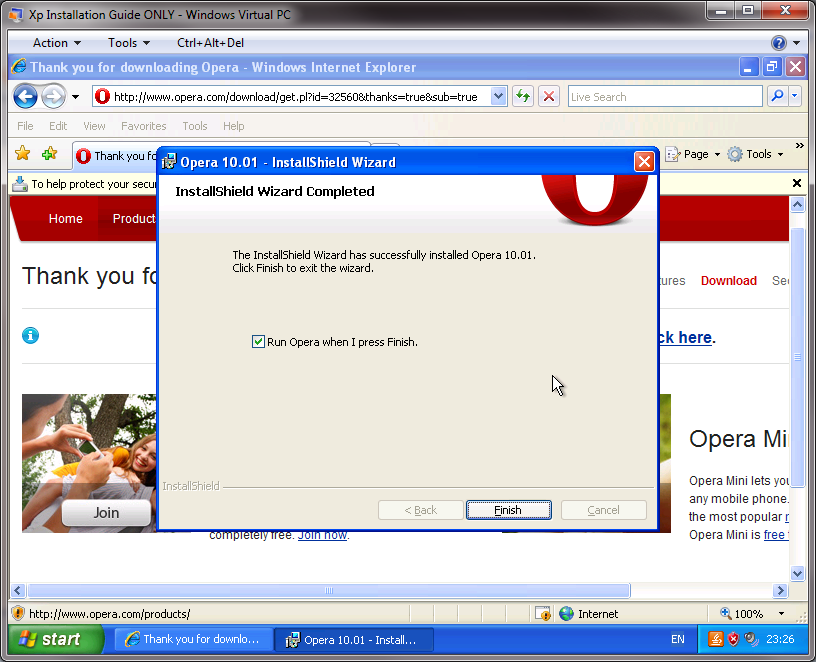
Task: Click the Live Search magnifier icon
Action: pos(777,96)
